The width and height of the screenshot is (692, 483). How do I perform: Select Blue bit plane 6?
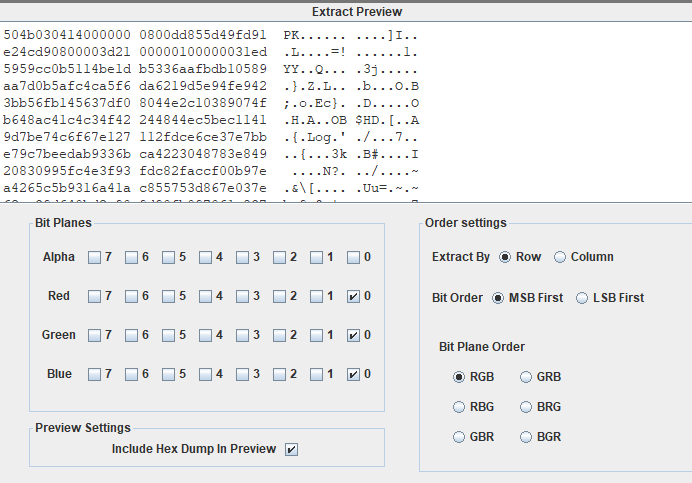click(131, 374)
